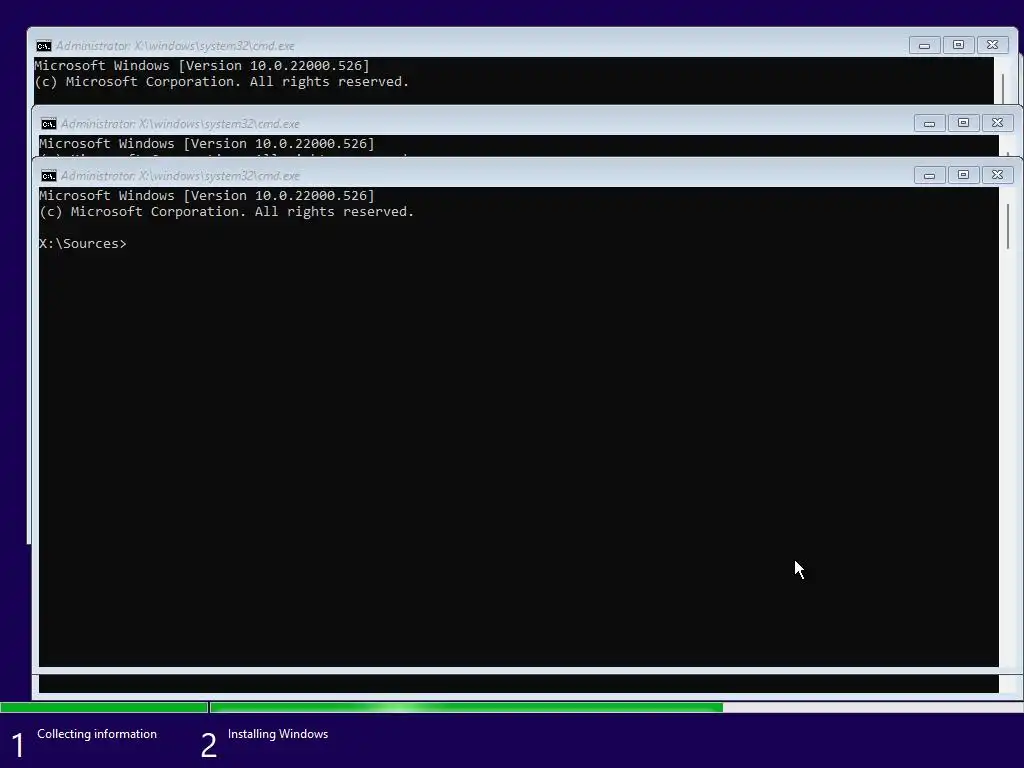Viewport: 1024px width, 768px height.
Task: Click the copyright line in the front window
Action: [227, 212]
